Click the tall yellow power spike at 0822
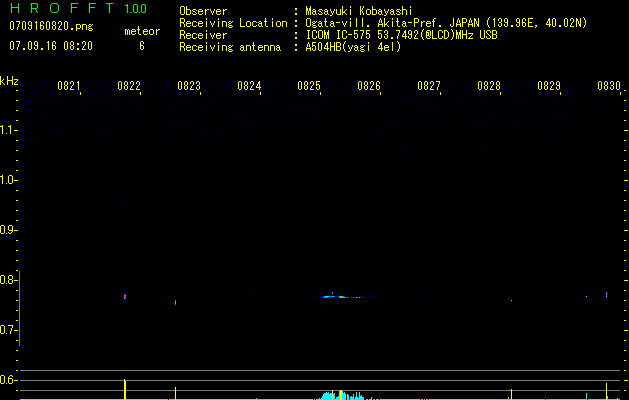The height and width of the screenshot is (400, 629). 125,389
